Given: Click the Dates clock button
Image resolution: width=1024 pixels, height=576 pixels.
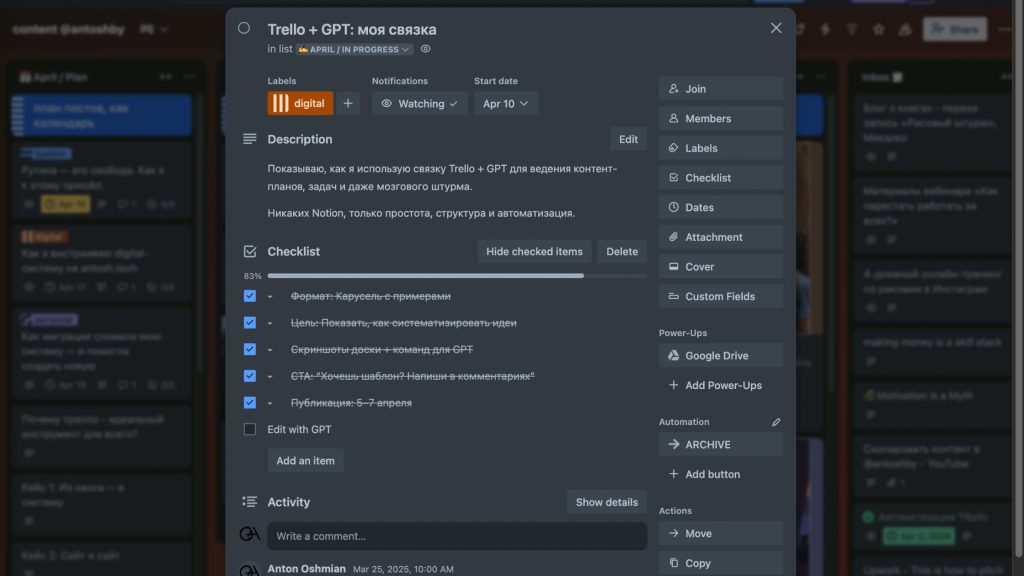Looking at the screenshot, I should [x=720, y=207].
